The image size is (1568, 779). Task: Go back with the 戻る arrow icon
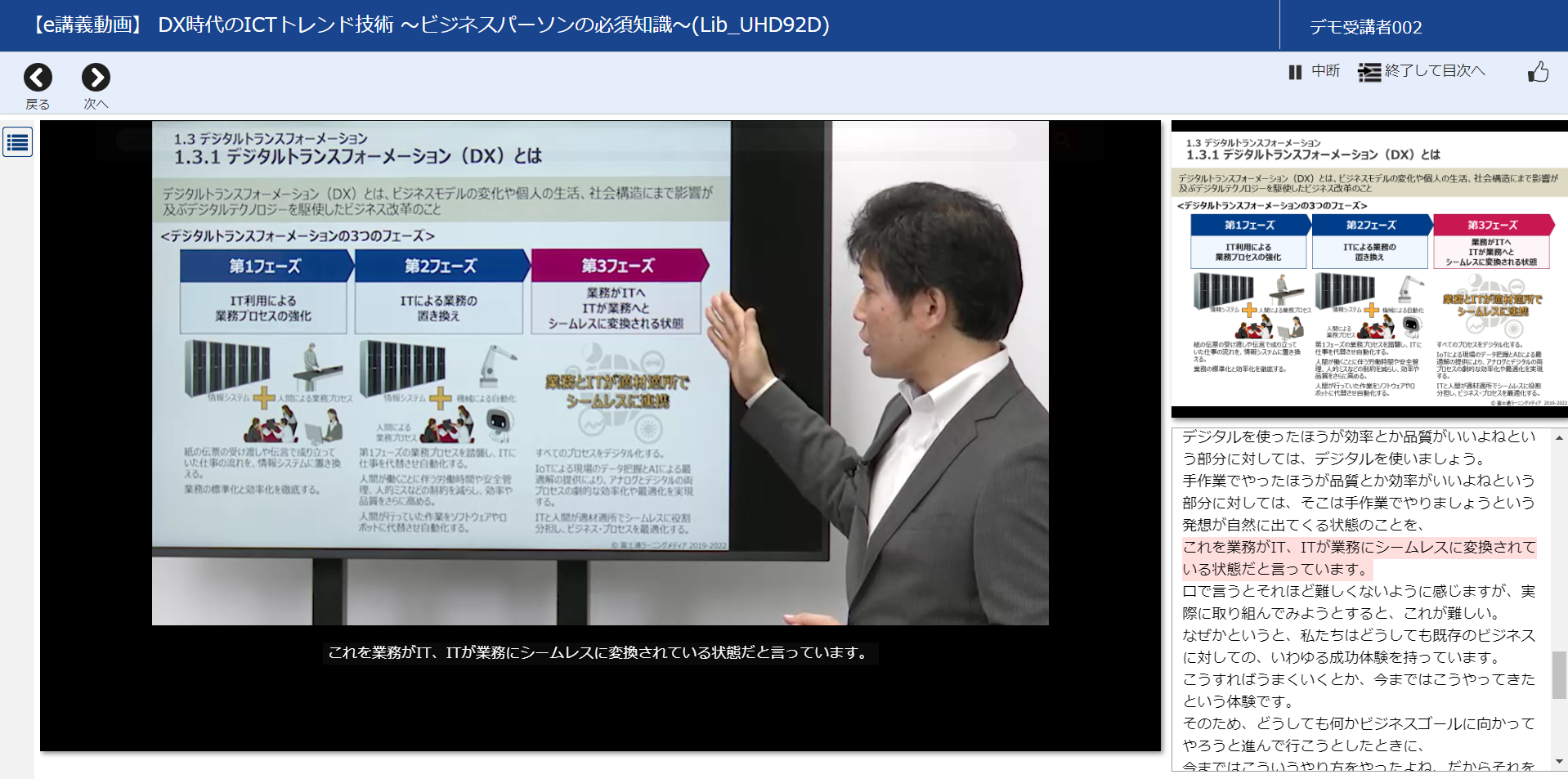click(38, 77)
